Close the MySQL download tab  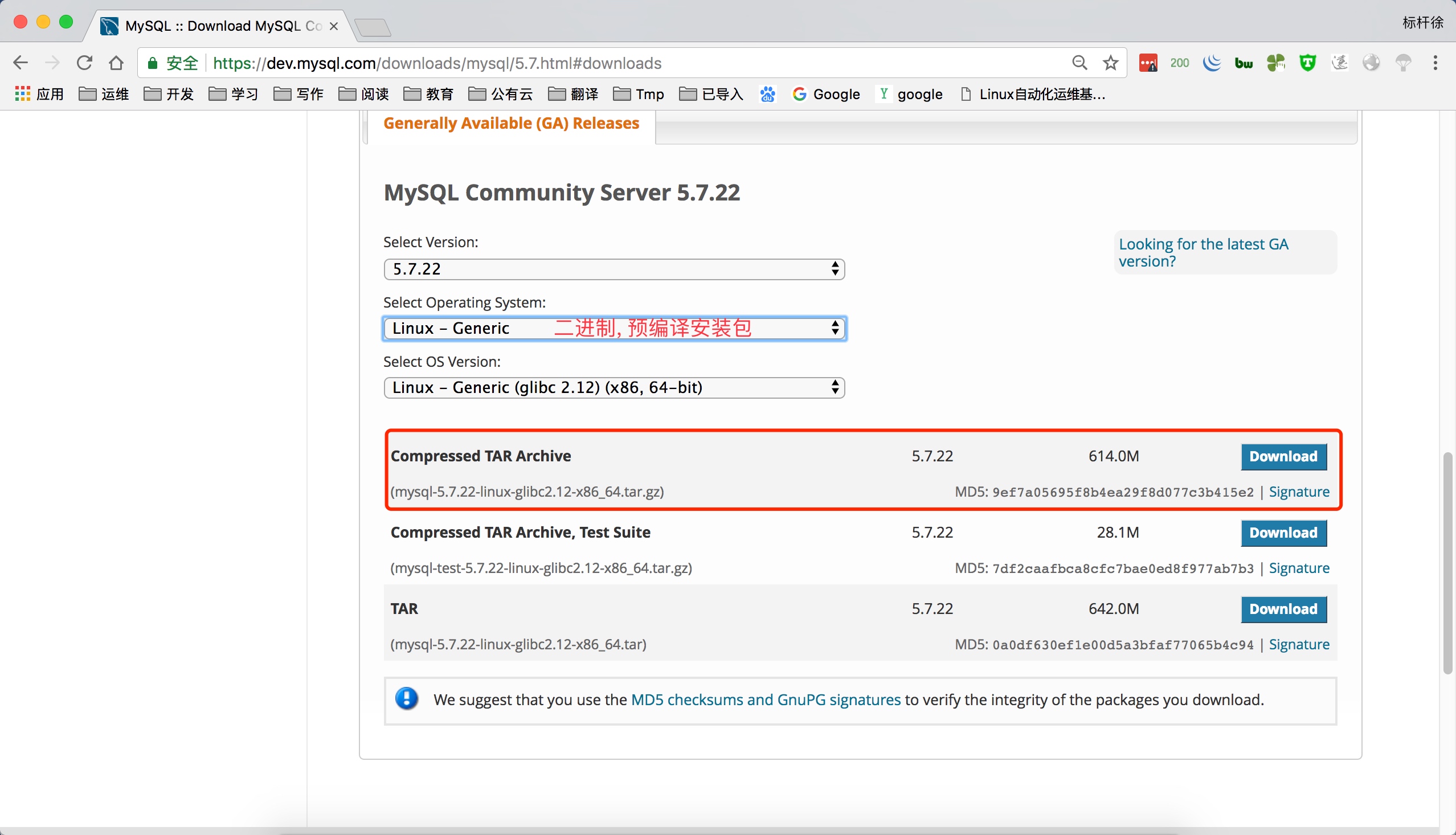tap(334, 26)
